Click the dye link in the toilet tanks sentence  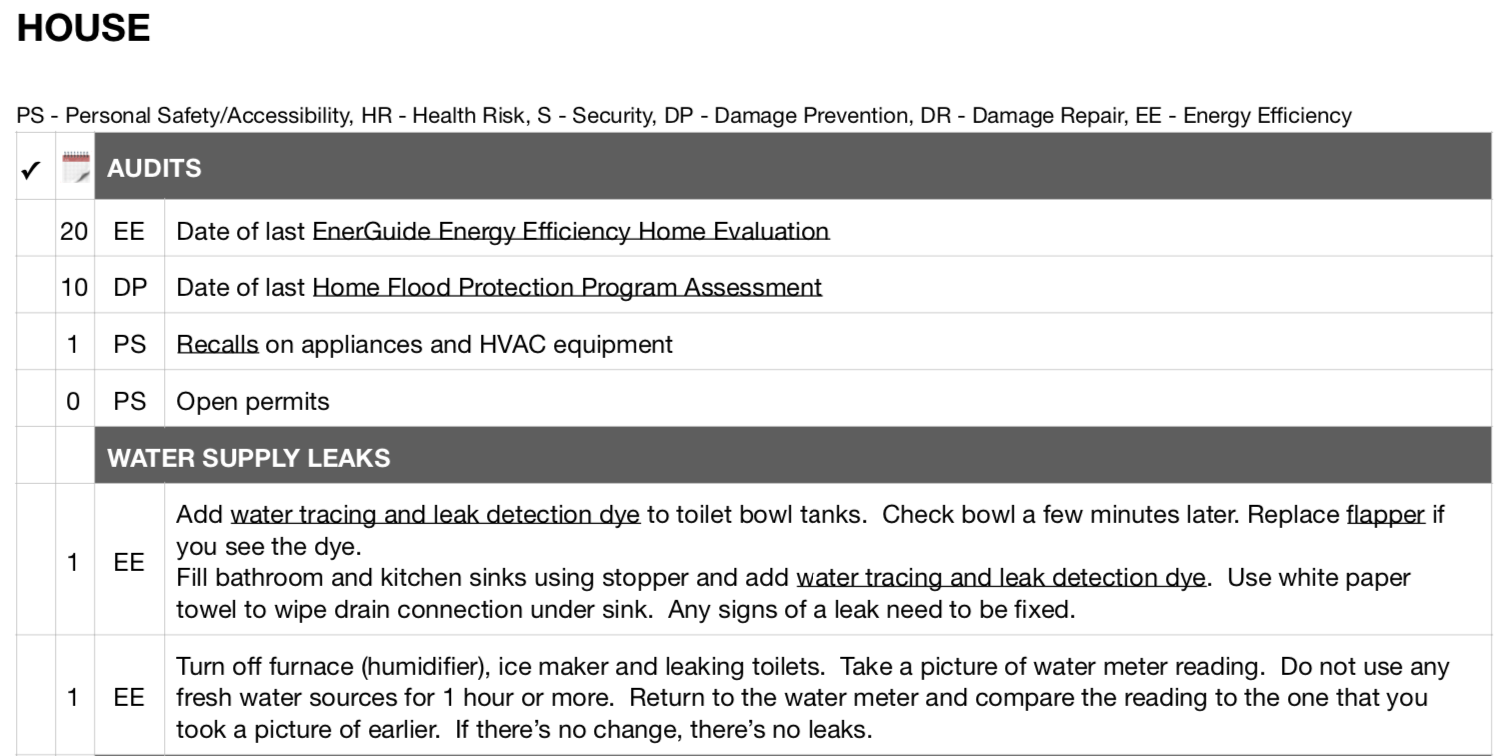pyautogui.click(x=435, y=515)
